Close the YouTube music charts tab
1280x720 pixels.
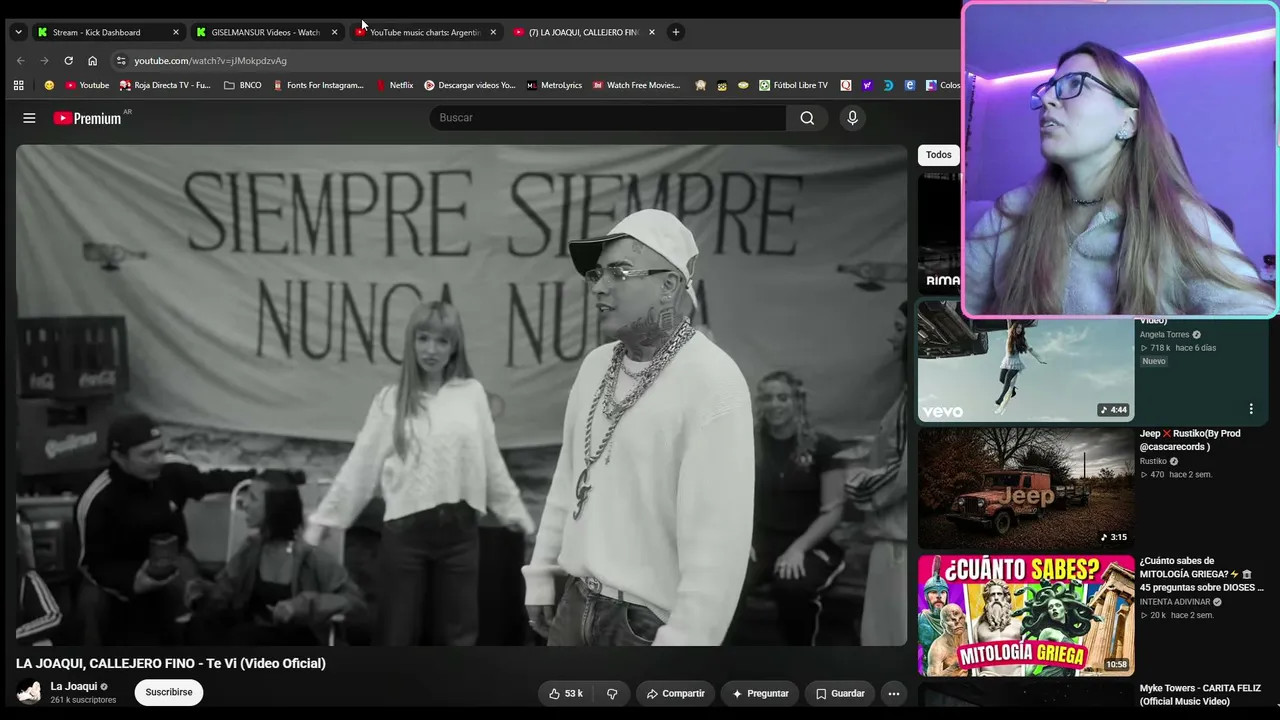[493, 32]
